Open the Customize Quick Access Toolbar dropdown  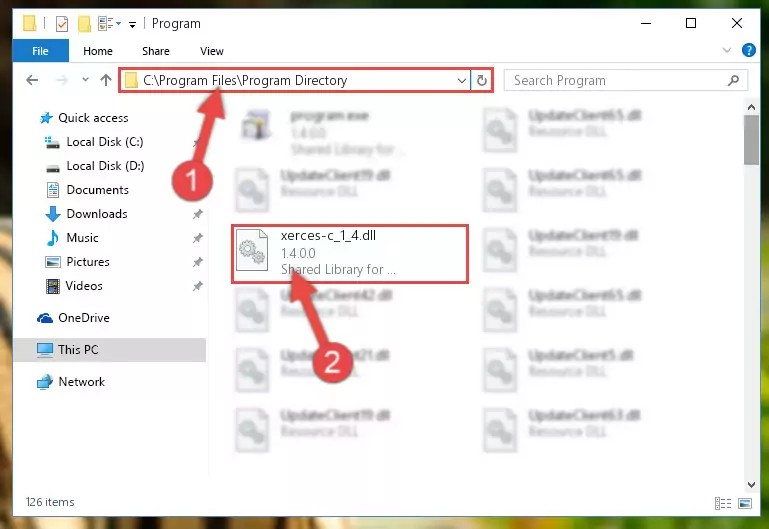pos(132,24)
